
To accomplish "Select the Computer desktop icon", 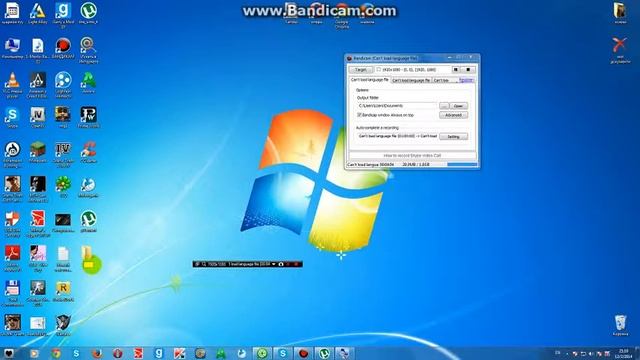I will [x=12, y=48].
